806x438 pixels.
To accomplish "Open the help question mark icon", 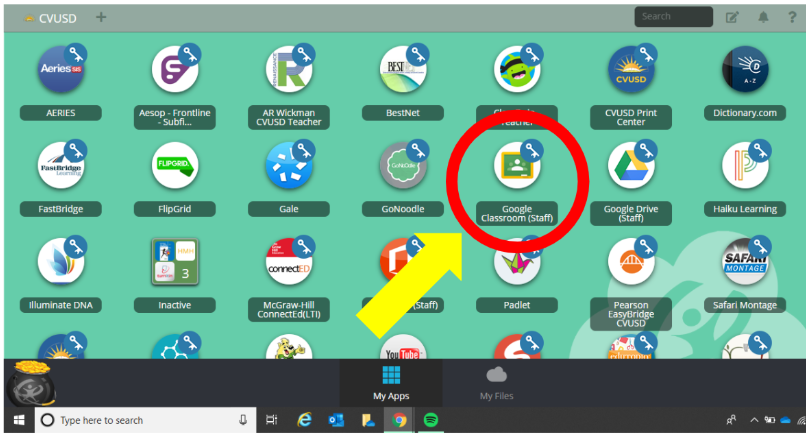I will [792, 17].
